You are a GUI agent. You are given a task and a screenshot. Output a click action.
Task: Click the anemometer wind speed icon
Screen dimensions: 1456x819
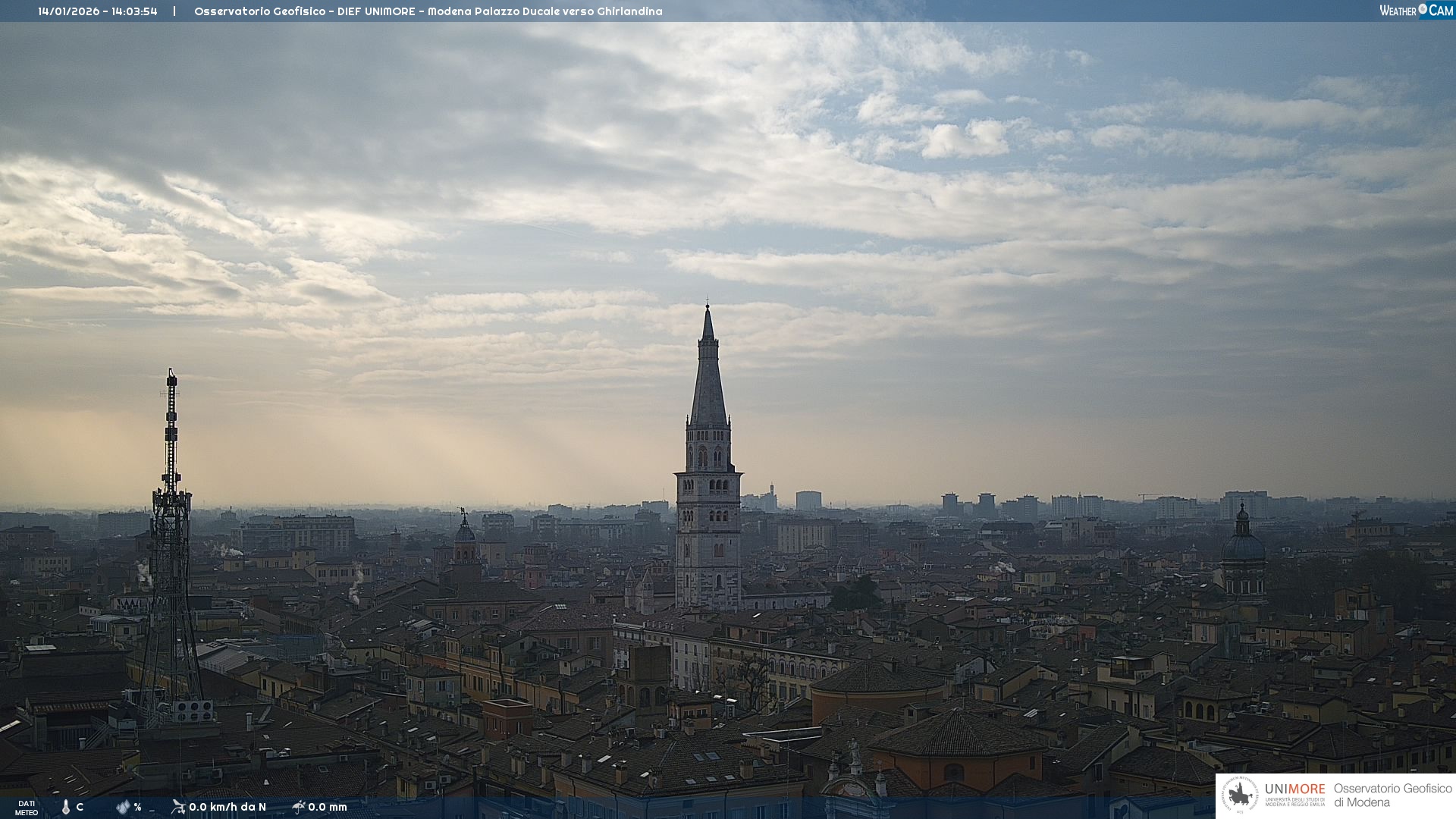point(178,807)
